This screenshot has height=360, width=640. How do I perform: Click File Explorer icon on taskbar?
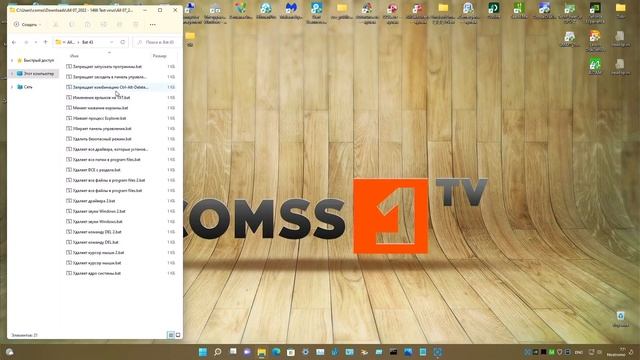[262, 352]
